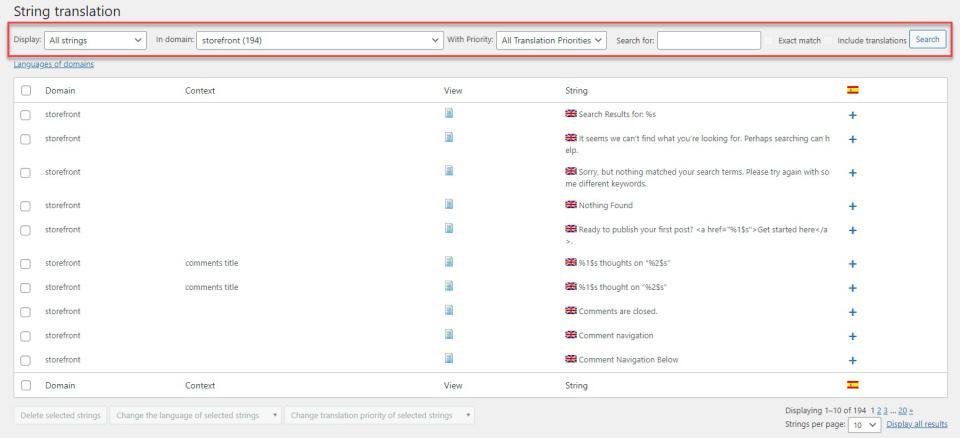Add translation for "Nothing Found" string
960x438 pixels.
[x=852, y=206]
